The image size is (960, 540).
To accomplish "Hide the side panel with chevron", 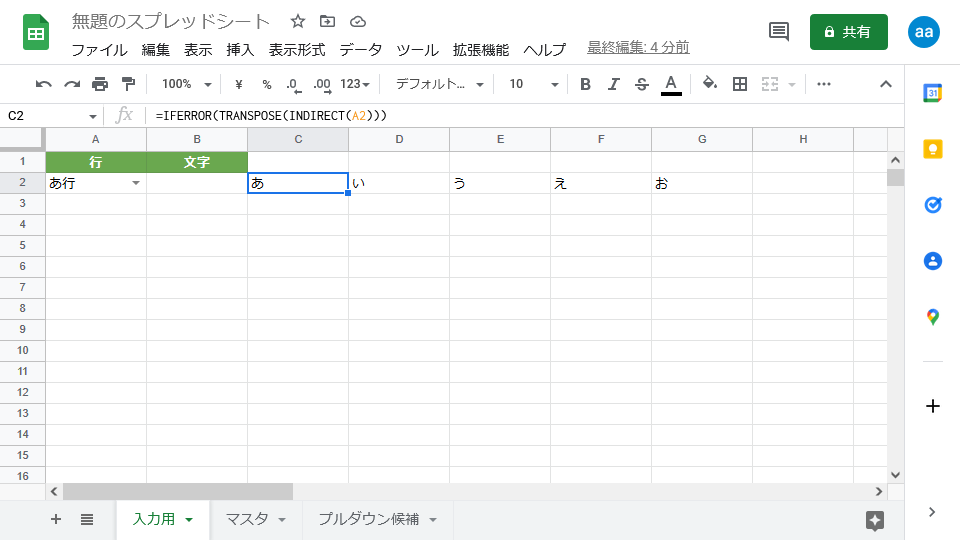I will click(932, 512).
